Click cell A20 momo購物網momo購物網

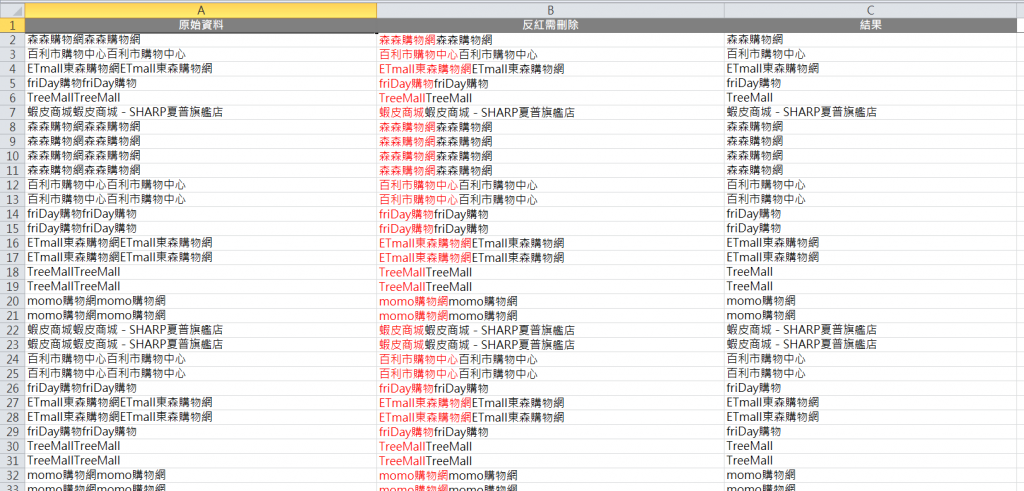tap(200, 301)
